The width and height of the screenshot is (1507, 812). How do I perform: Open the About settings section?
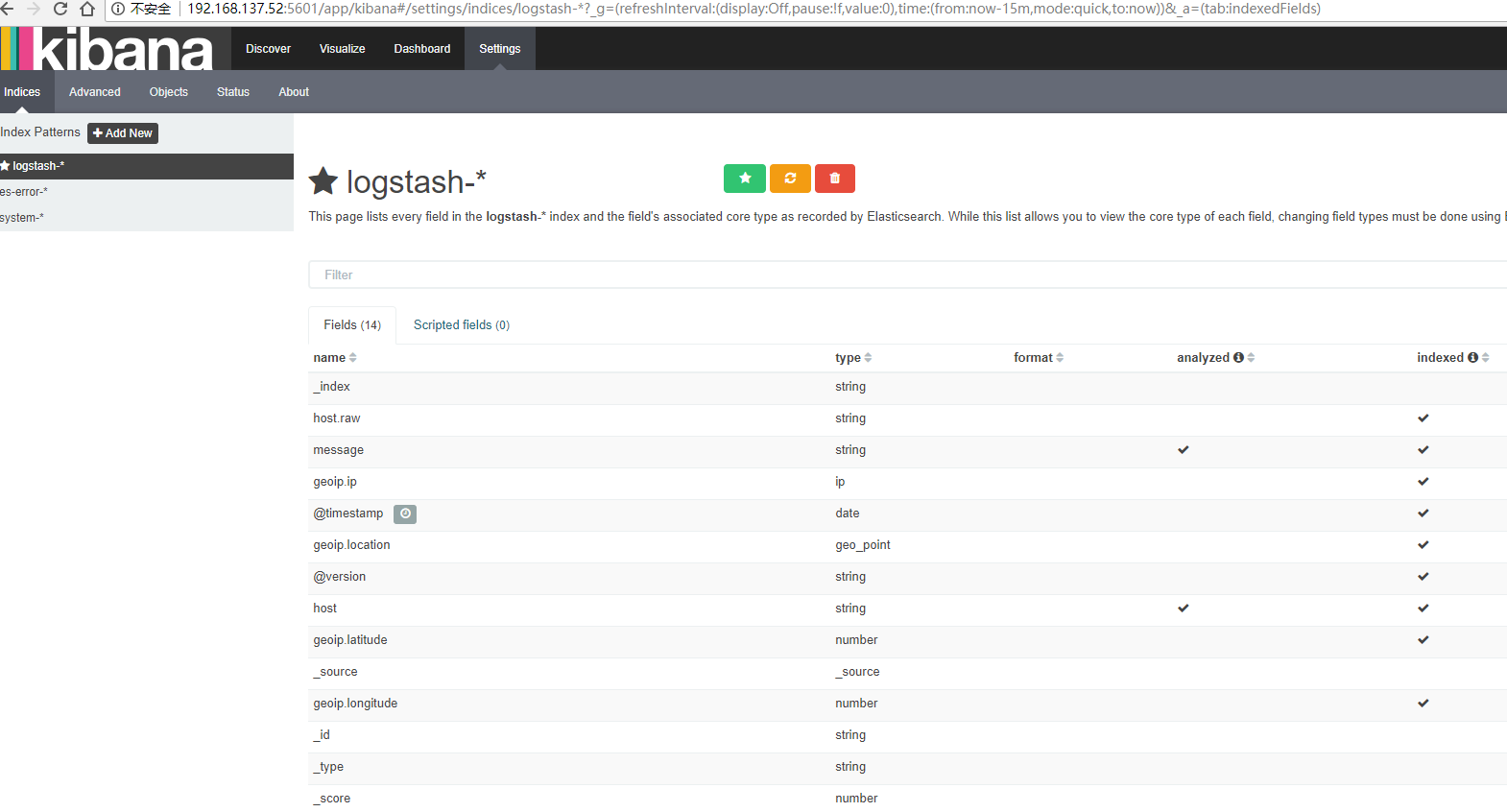pos(294,92)
